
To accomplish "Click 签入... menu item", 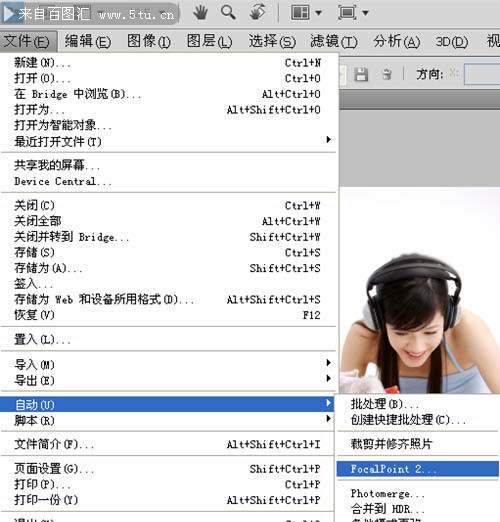I will coord(168,284).
